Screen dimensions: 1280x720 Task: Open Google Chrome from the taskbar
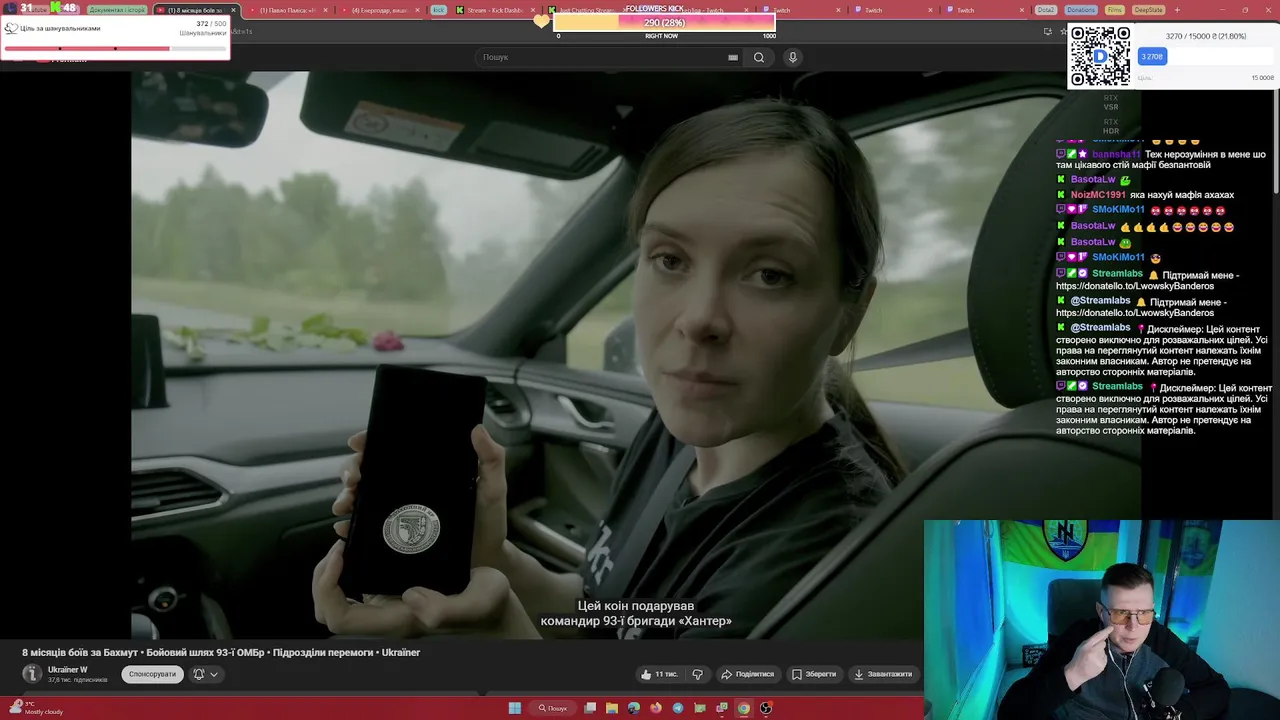[744, 708]
